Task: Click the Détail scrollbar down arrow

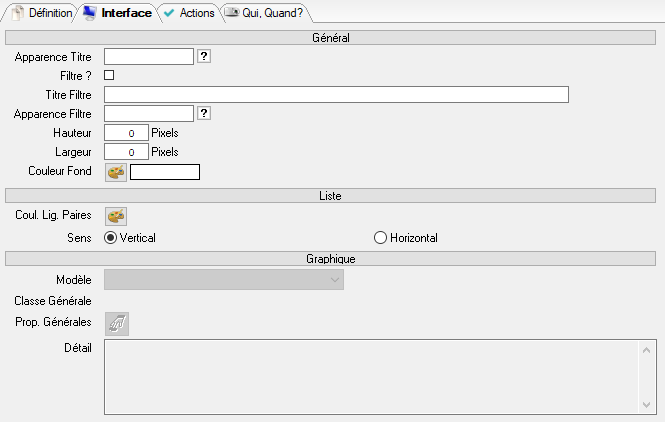Action: [x=647, y=405]
